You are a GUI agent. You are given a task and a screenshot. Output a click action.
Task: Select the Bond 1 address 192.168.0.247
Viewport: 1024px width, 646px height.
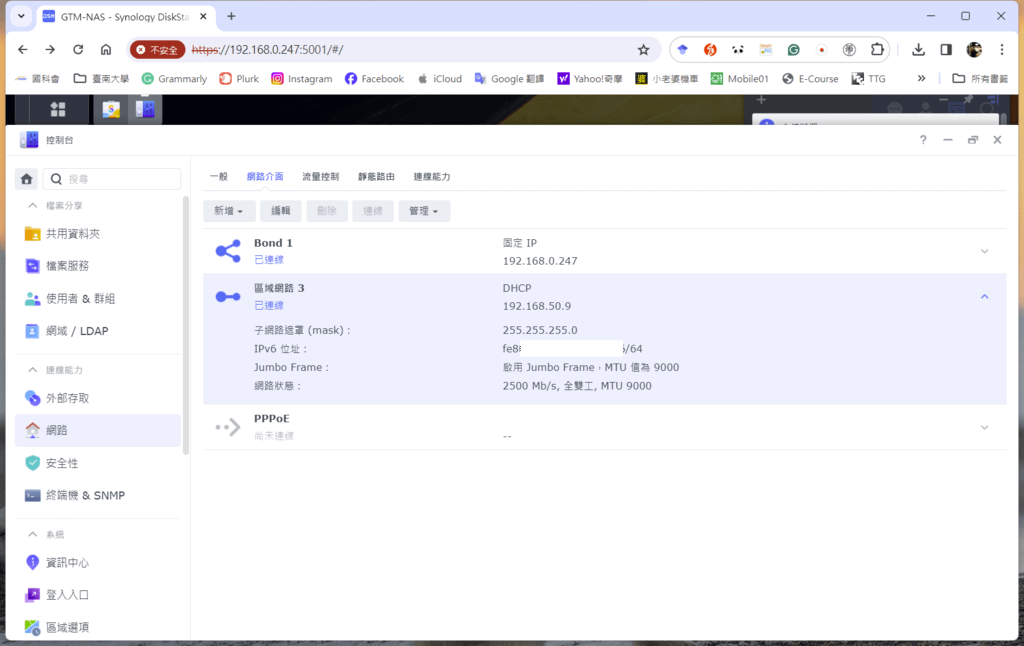click(540, 261)
